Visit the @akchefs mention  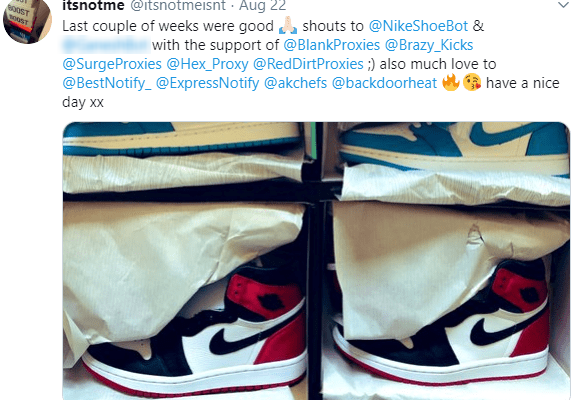coord(295,83)
